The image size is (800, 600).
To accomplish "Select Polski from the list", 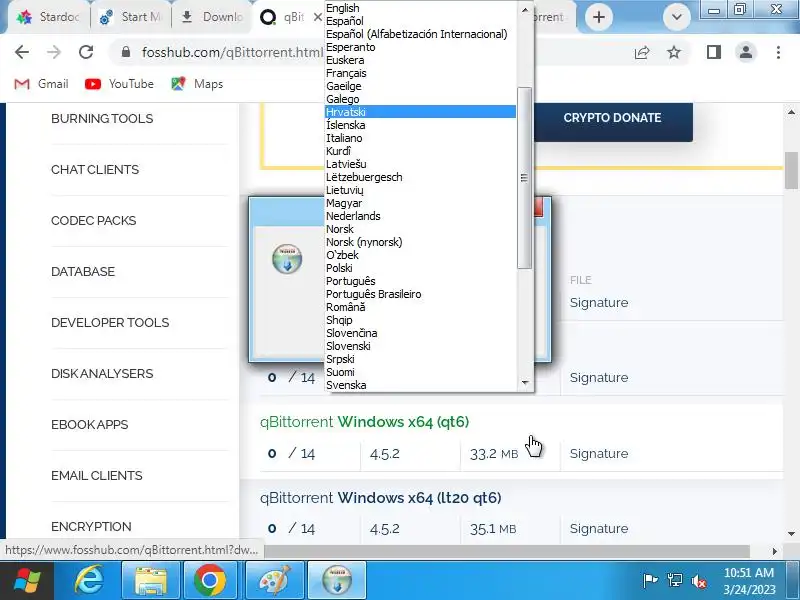I will [420, 268].
